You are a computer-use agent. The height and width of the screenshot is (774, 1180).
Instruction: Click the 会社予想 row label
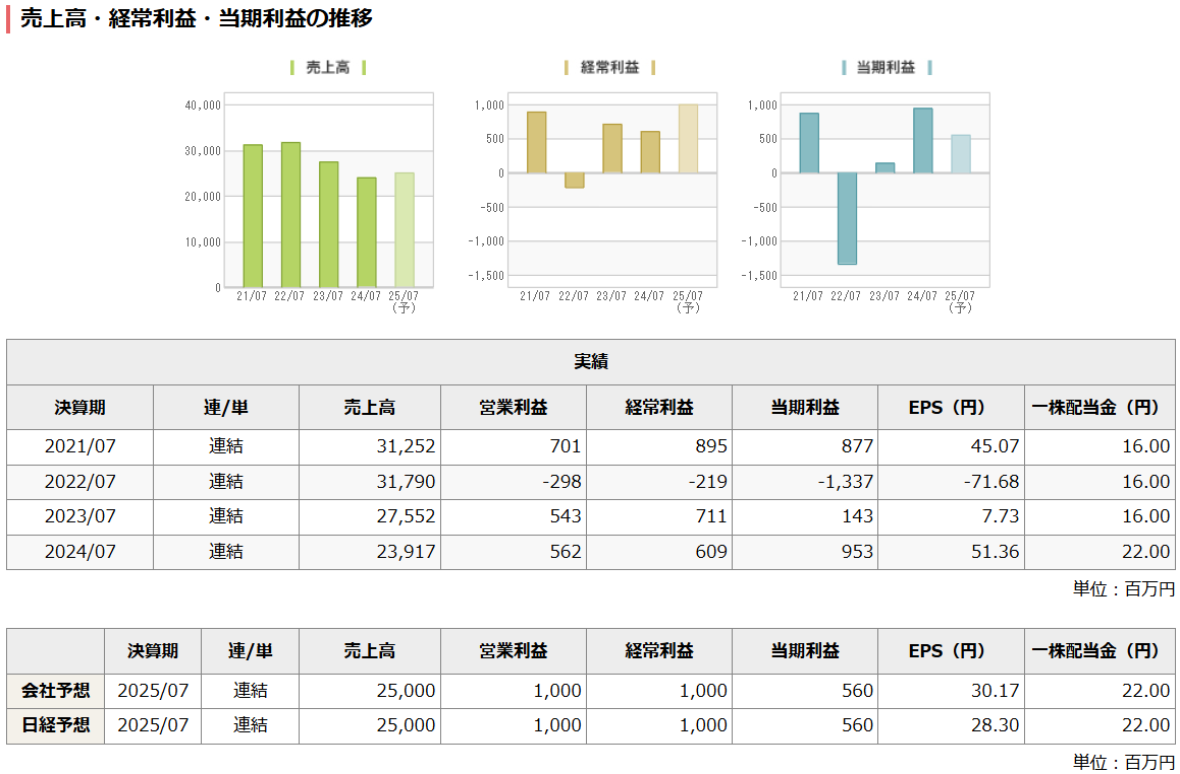click(56, 691)
